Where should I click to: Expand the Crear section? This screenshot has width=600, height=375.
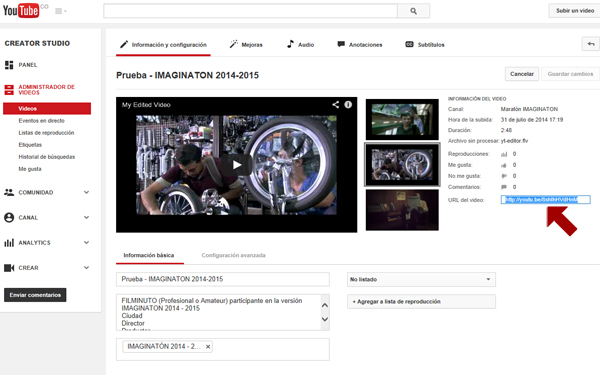click(x=86, y=268)
